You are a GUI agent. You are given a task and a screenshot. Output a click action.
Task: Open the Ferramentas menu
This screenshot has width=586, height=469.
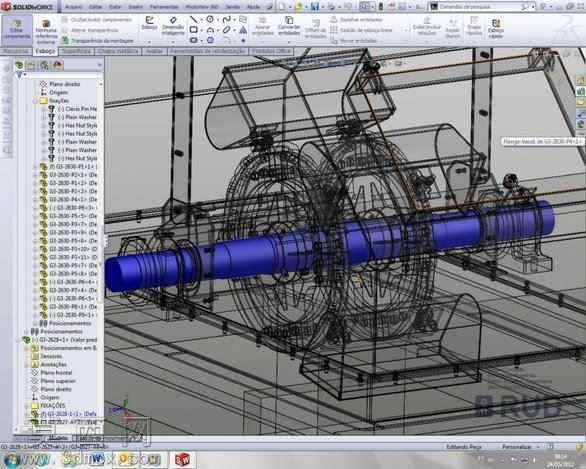pos(164,7)
